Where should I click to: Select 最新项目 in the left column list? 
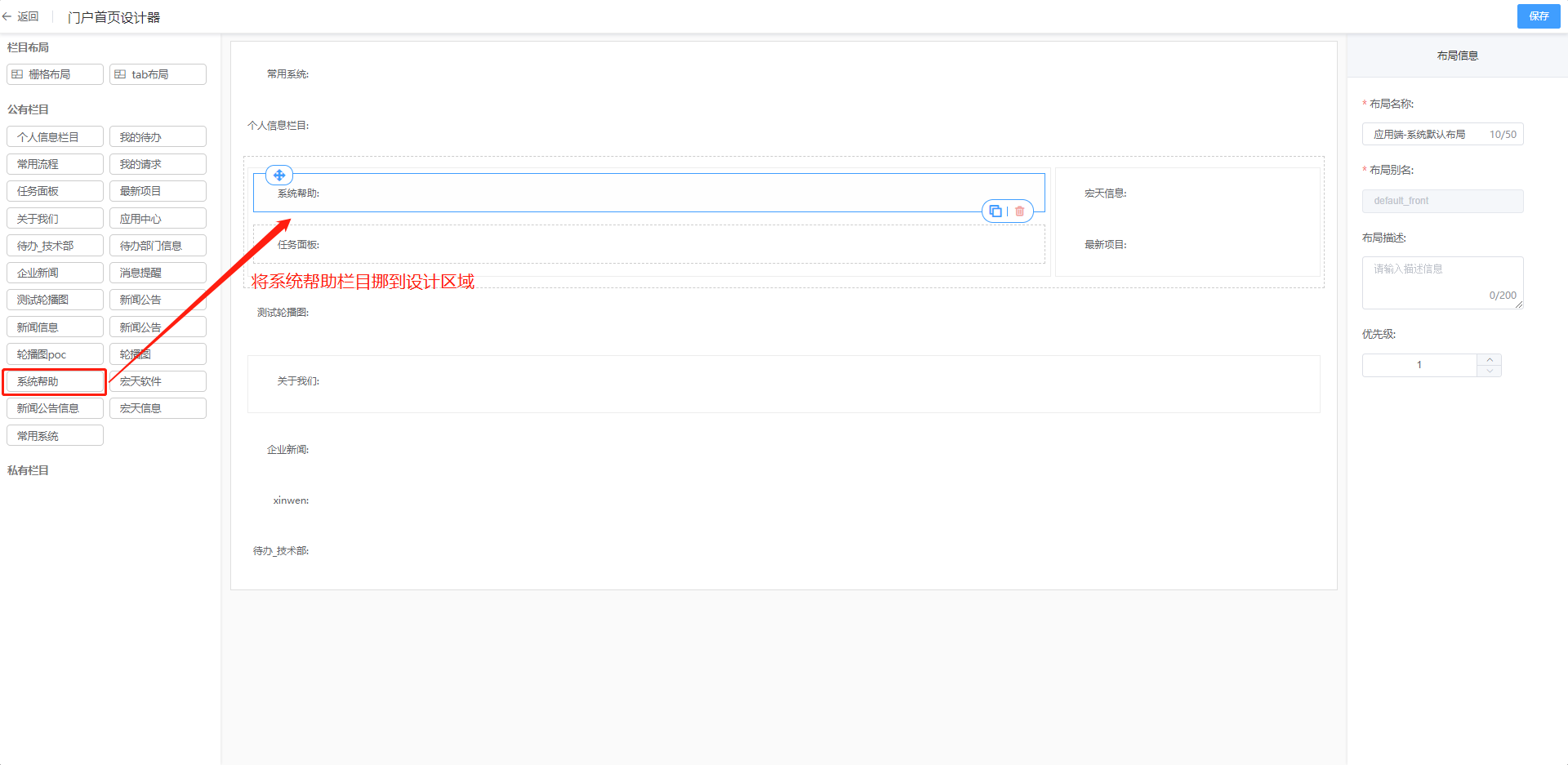(x=158, y=191)
